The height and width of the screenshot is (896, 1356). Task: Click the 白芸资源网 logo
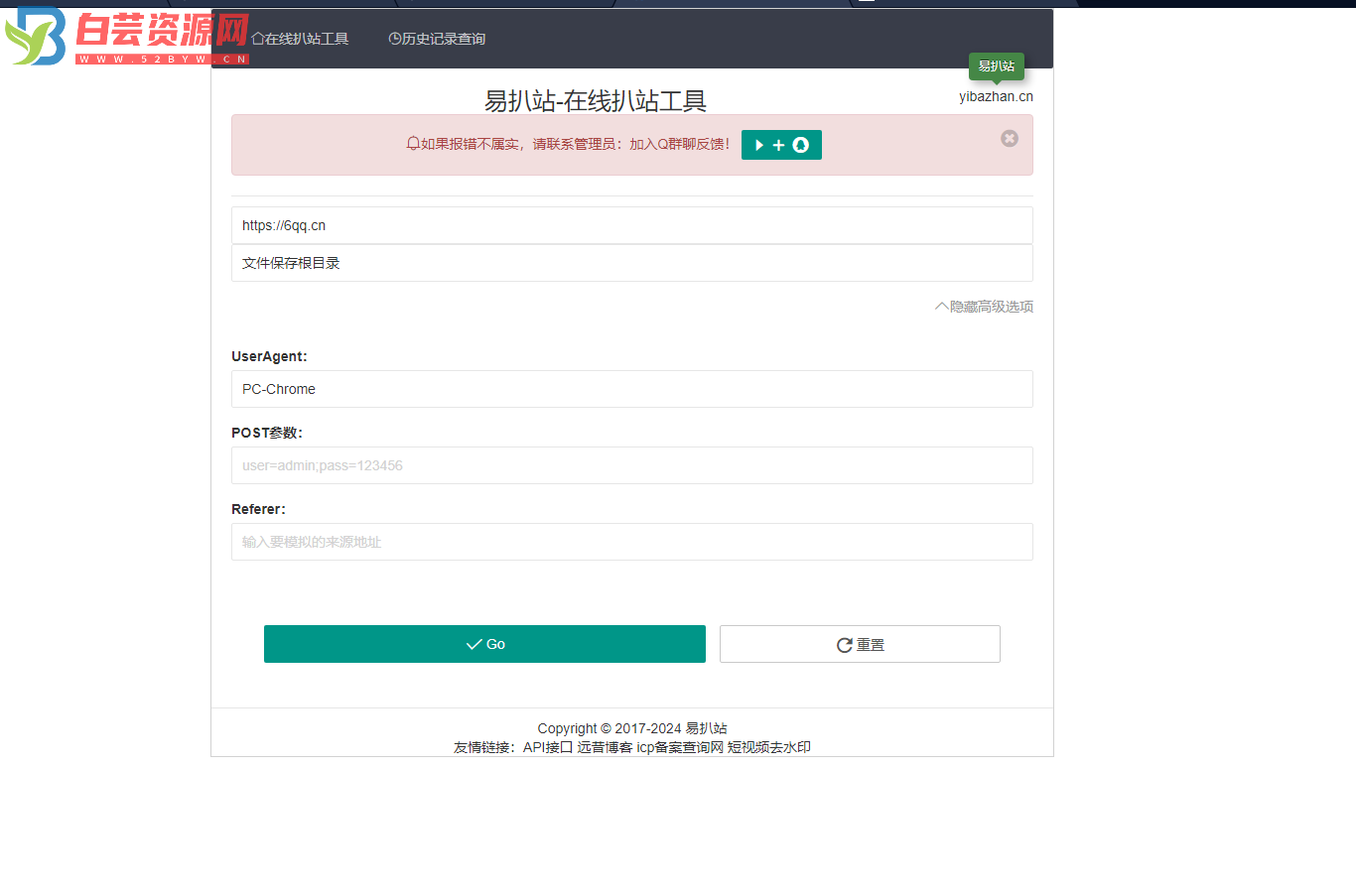coord(127,38)
